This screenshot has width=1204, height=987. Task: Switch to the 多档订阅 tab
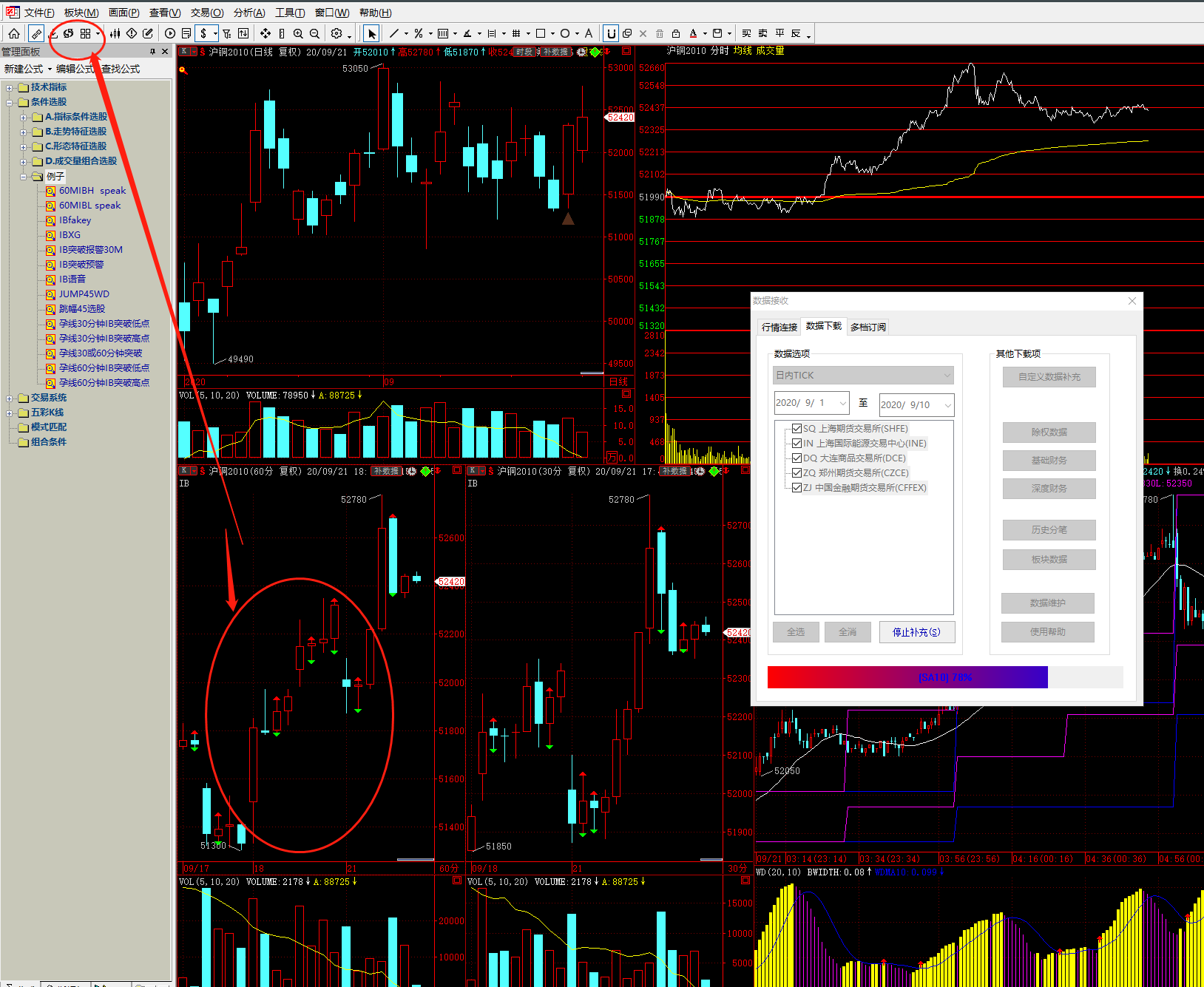(868, 328)
